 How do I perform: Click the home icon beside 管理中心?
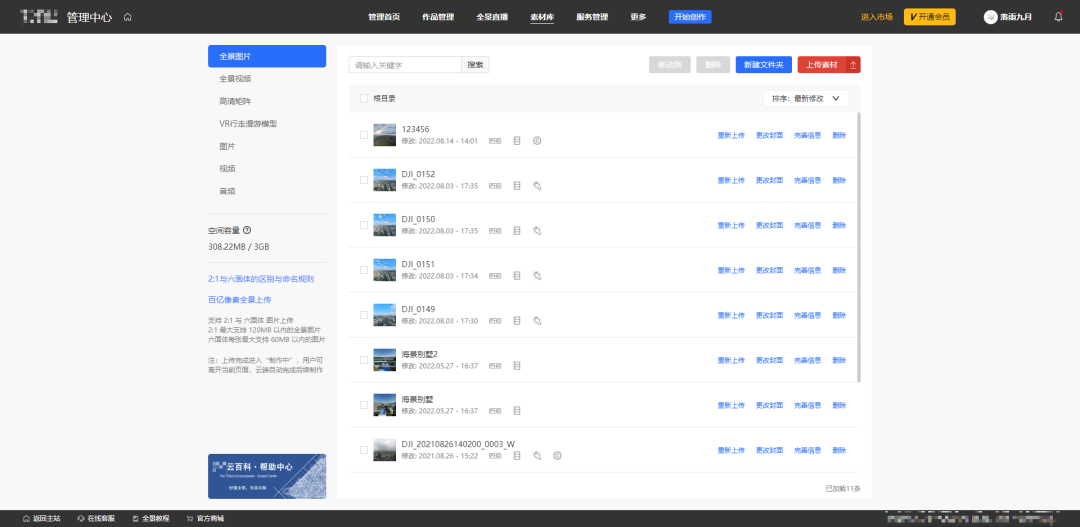click(127, 17)
